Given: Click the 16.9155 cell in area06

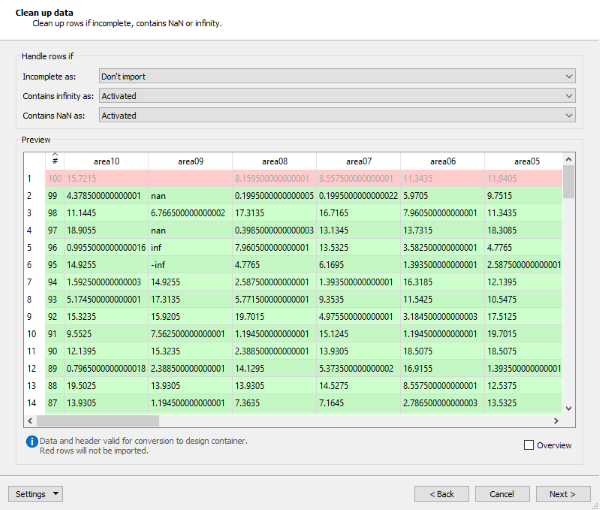Looking at the screenshot, I should (x=443, y=368).
